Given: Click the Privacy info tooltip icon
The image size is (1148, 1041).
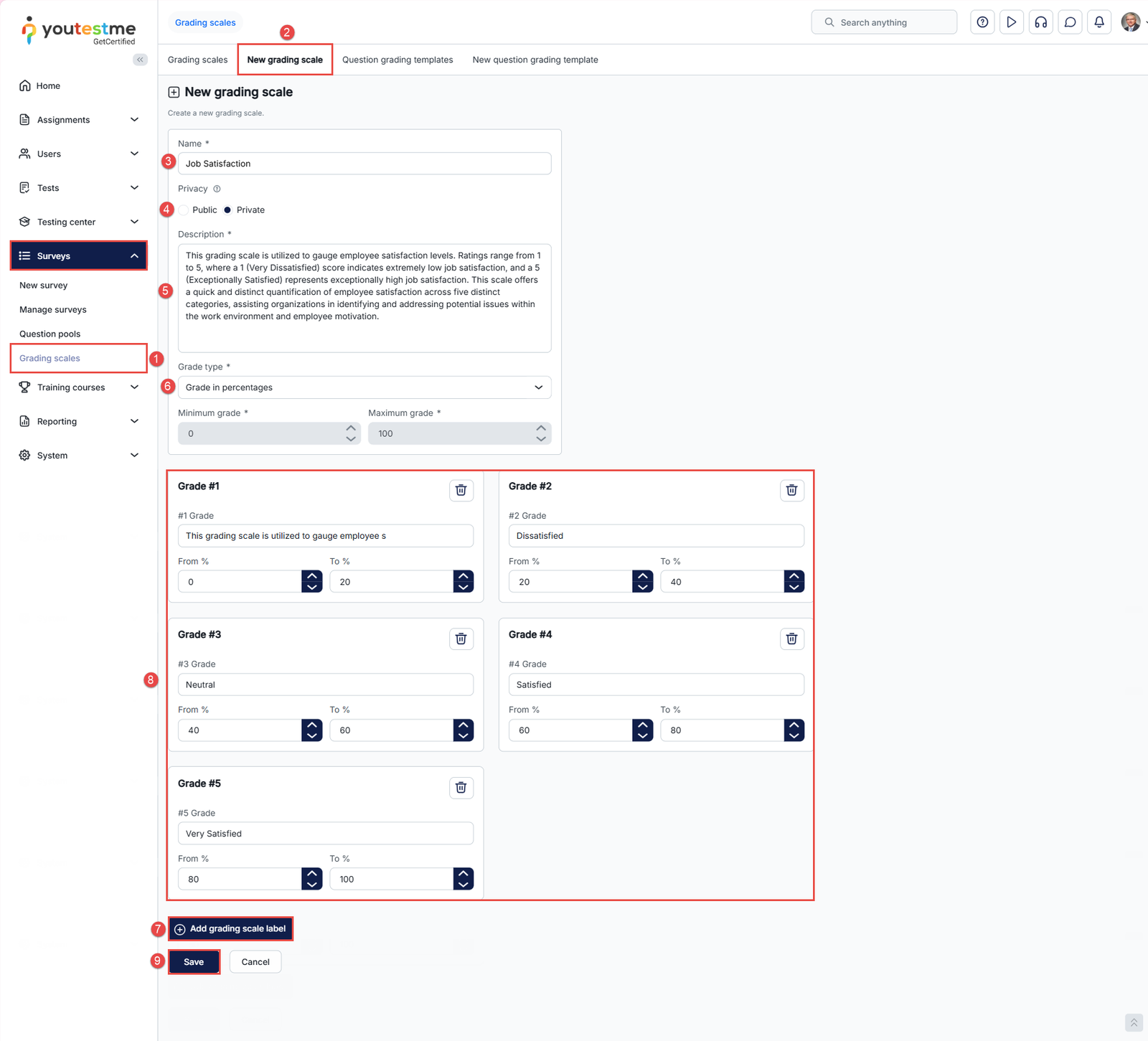Looking at the screenshot, I should [217, 189].
